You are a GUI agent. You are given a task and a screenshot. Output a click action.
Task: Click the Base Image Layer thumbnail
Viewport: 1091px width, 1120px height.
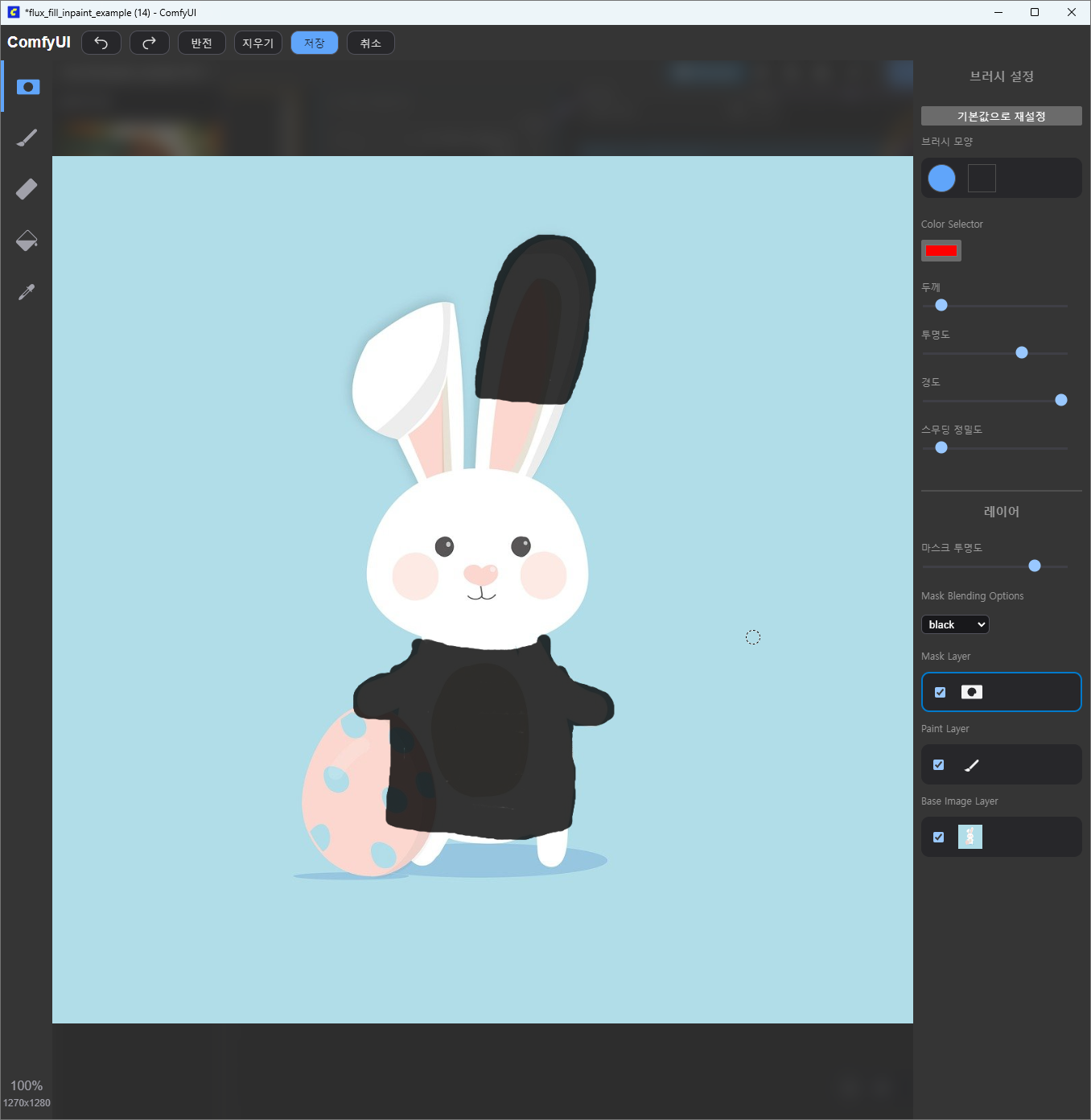(x=970, y=837)
